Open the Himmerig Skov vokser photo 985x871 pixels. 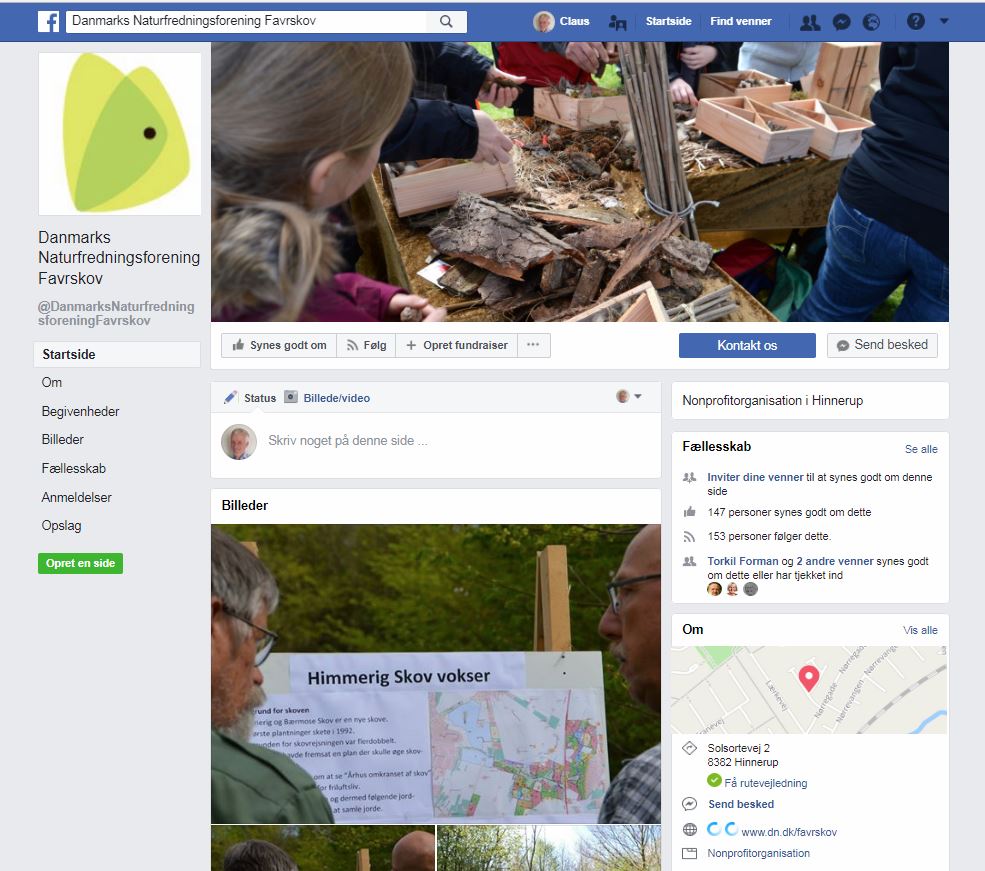point(436,674)
